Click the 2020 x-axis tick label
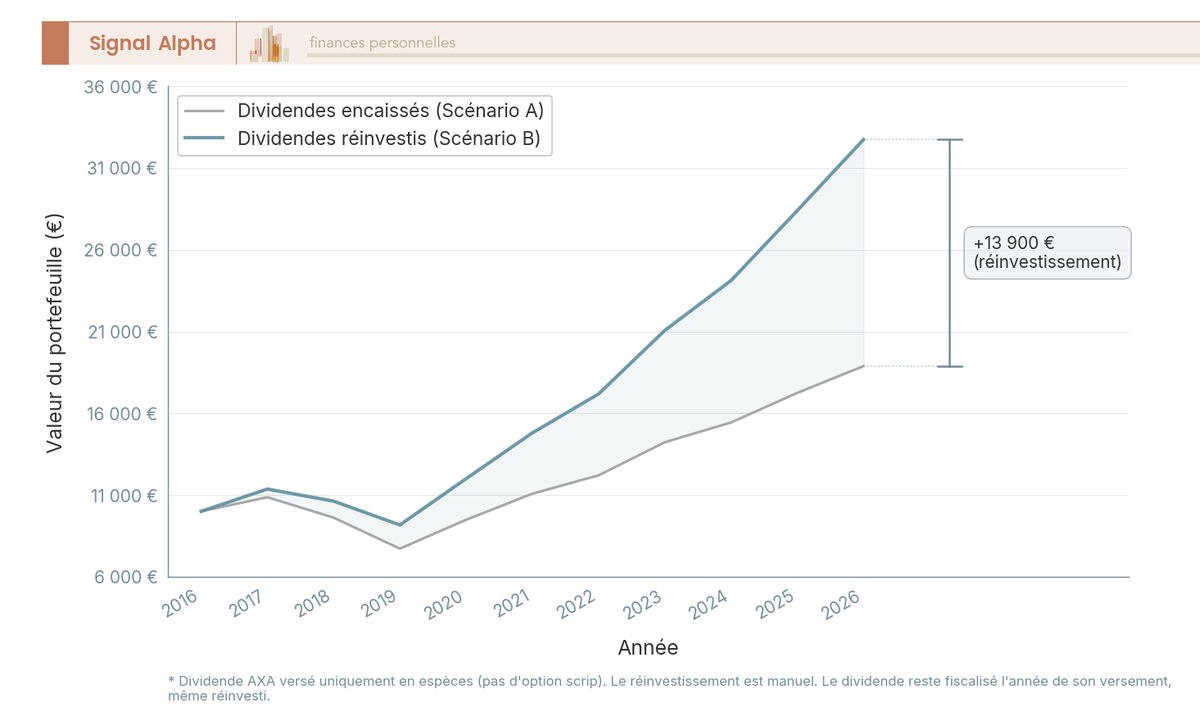The width and height of the screenshot is (1200, 721). coord(445,604)
